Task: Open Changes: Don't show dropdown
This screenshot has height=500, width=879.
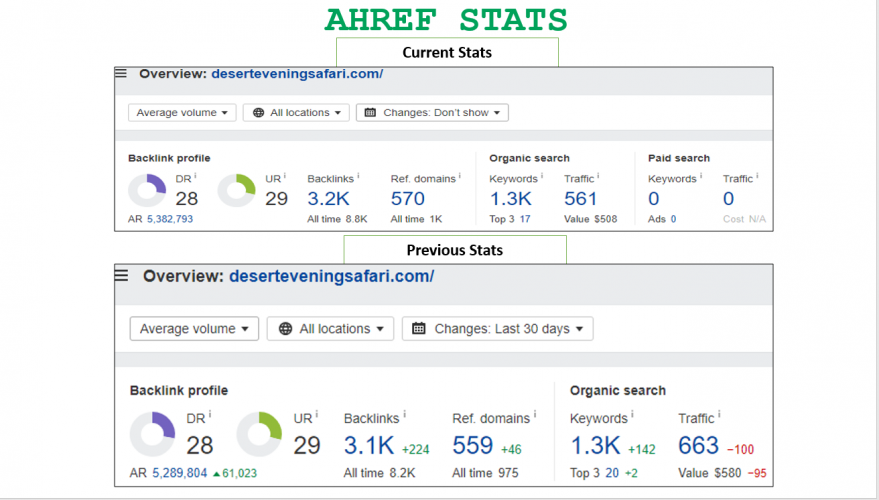Action: click(432, 113)
